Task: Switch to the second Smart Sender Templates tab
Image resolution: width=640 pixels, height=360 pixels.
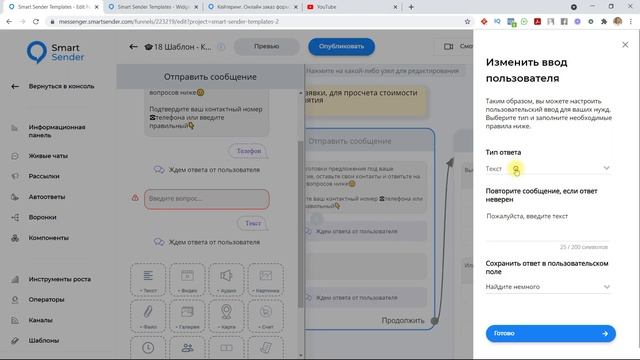Action: click(153, 7)
